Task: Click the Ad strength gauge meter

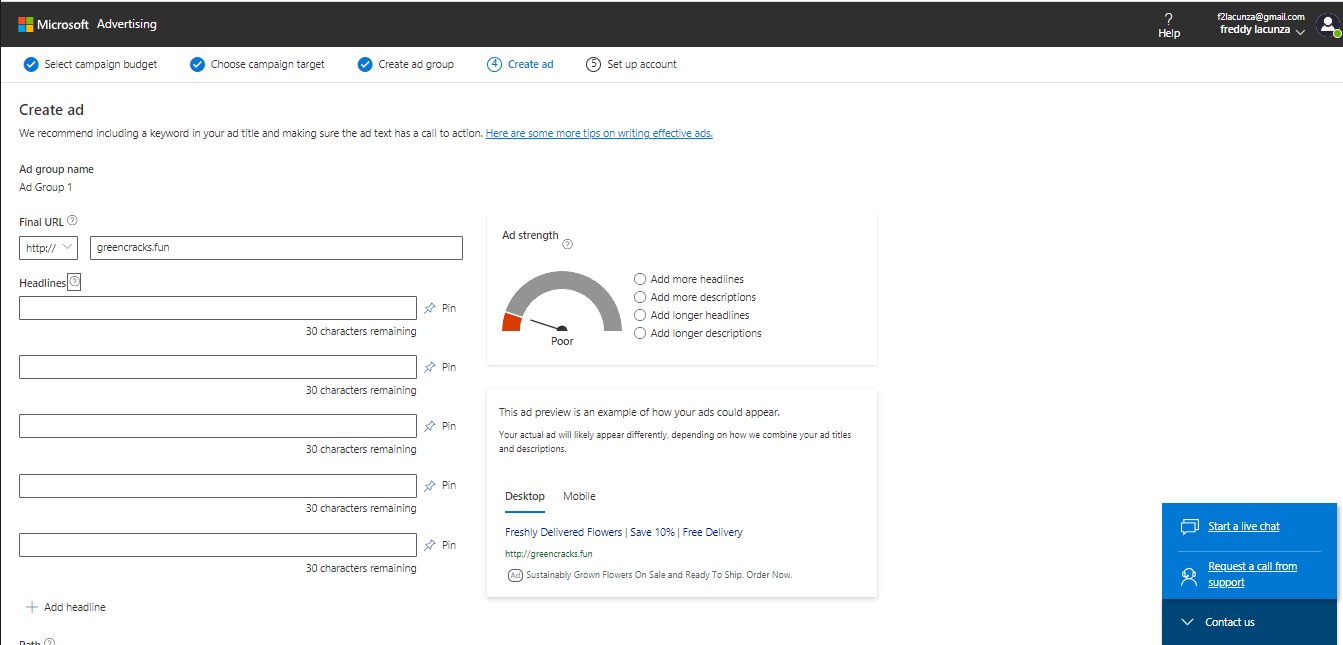Action: (x=561, y=305)
